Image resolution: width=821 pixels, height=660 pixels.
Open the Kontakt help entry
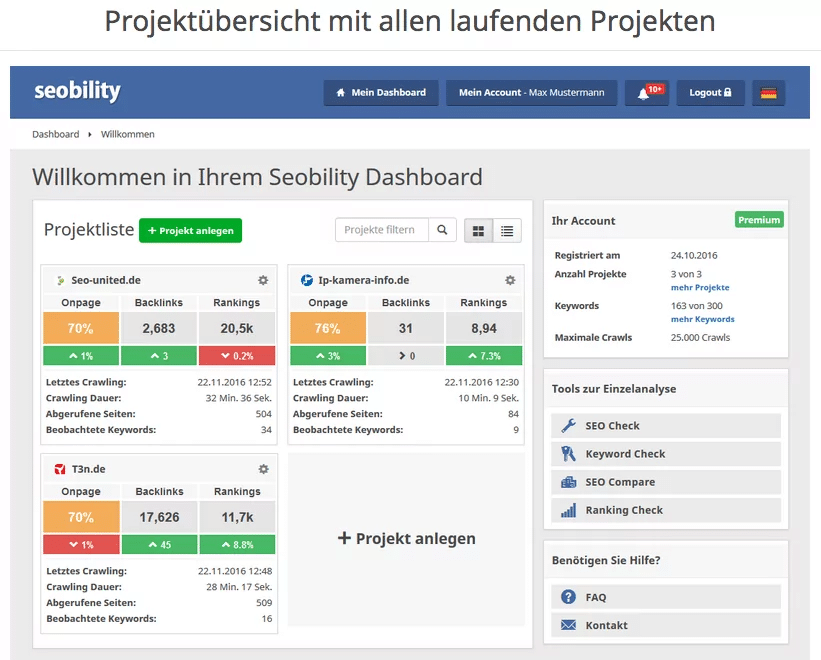coord(666,625)
